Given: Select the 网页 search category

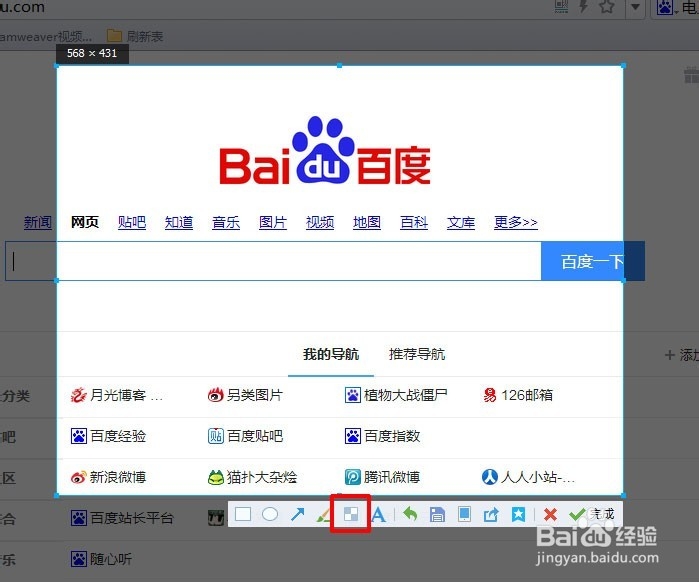Looking at the screenshot, I should point(85,222).
